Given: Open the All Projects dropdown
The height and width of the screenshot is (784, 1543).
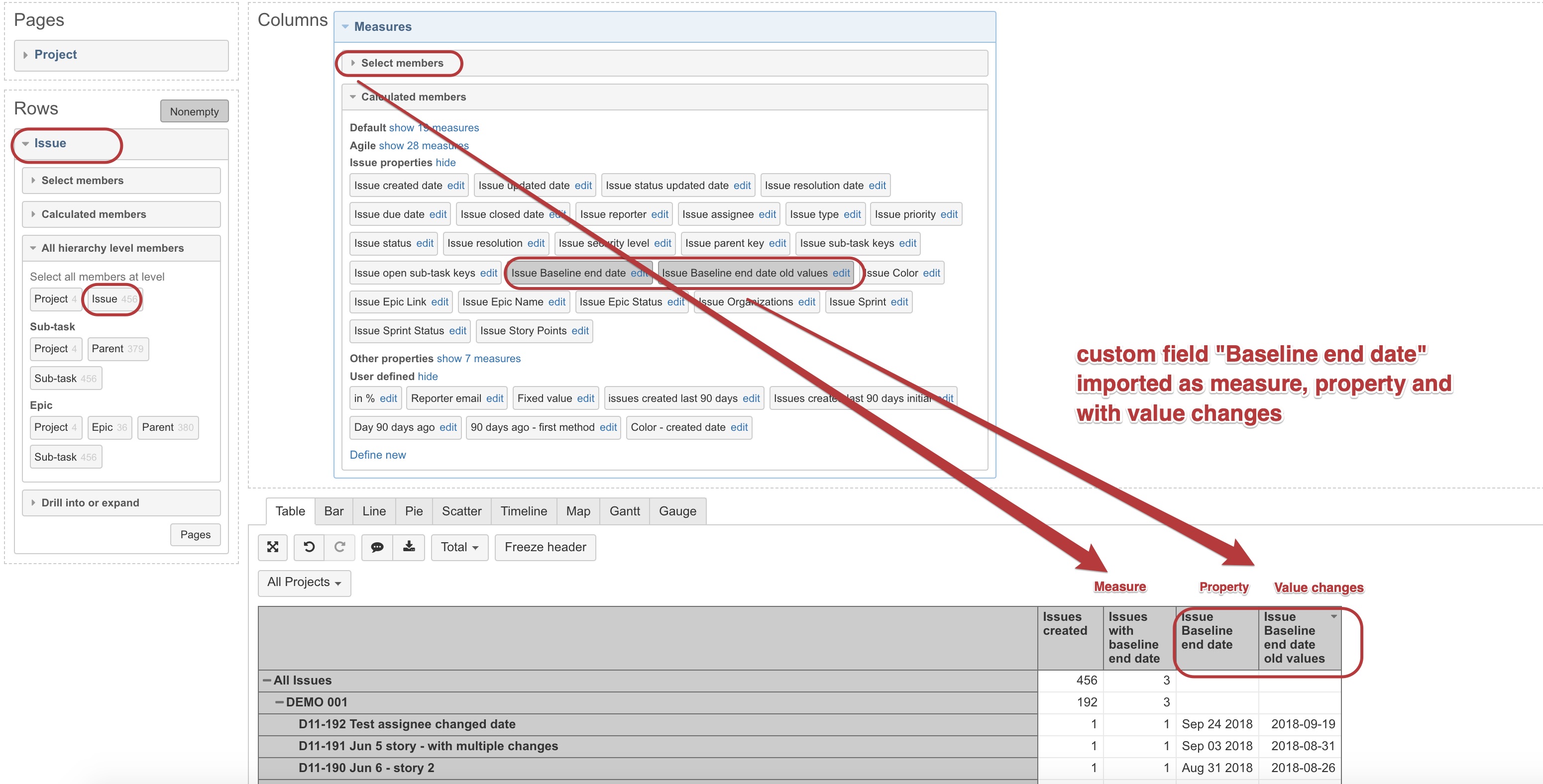Looking at the screenshot, I should pyautogui.click(x=304, y=583).
